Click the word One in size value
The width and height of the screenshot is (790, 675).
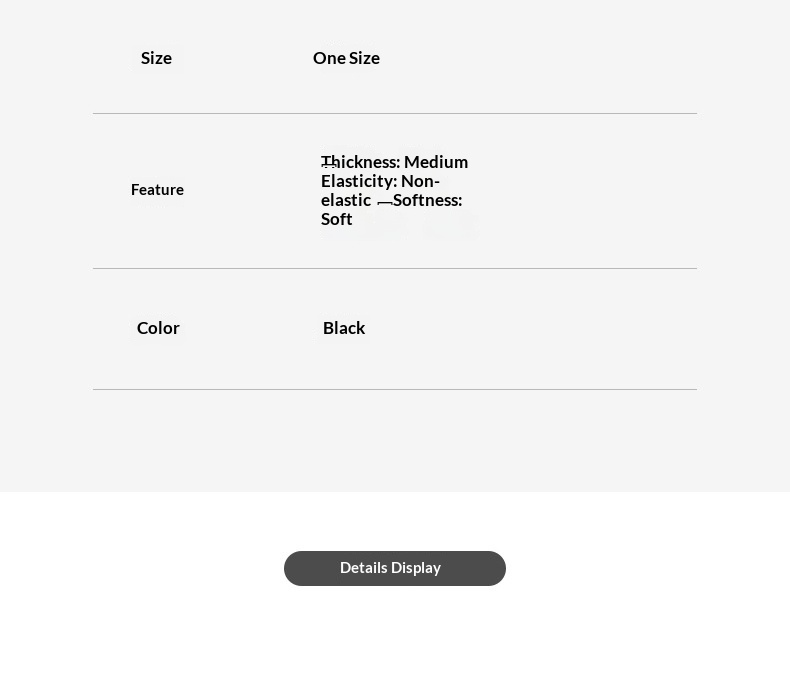[329, 58]
